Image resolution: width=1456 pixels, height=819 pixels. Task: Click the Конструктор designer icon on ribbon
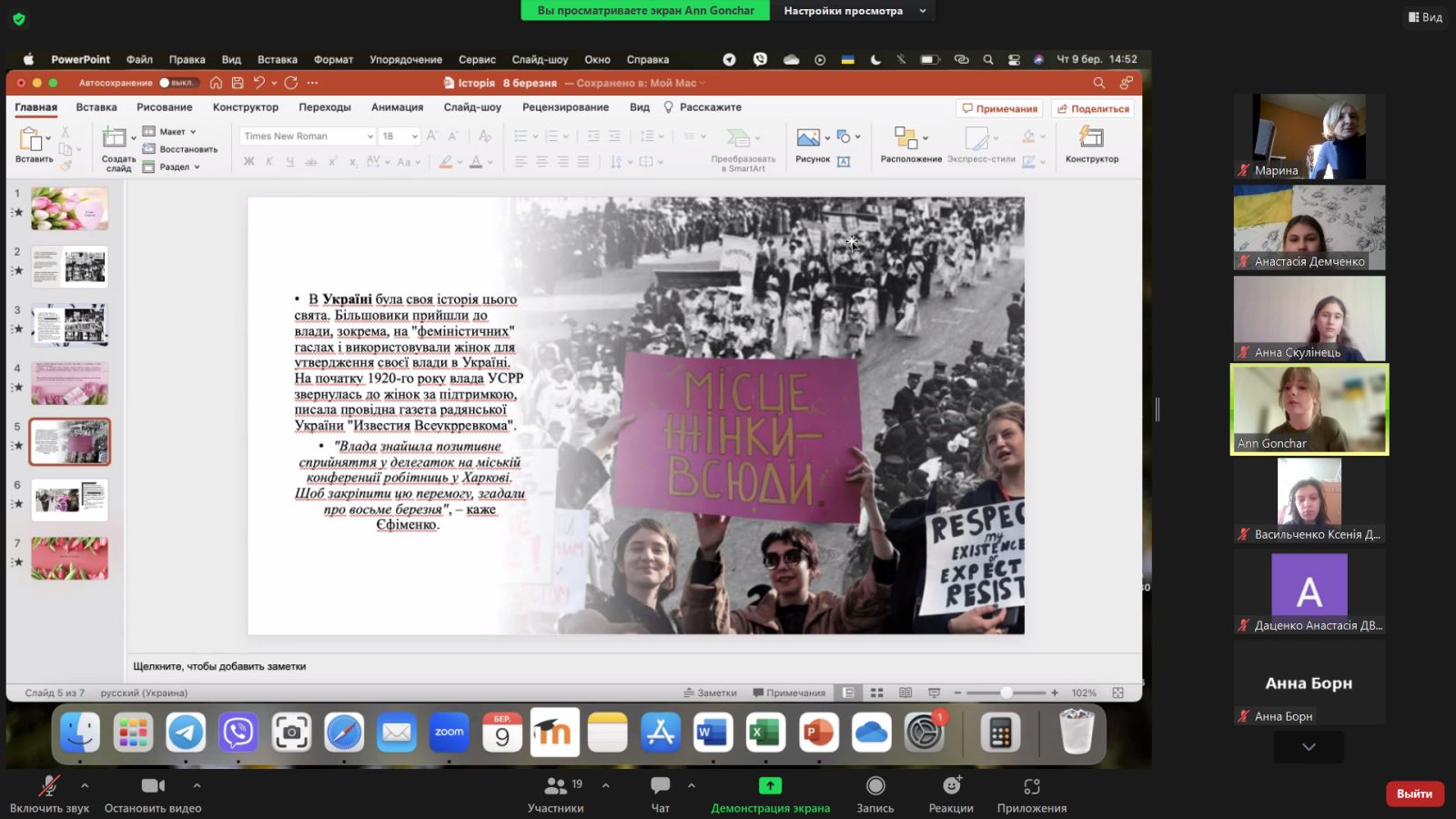point(1091,137)
